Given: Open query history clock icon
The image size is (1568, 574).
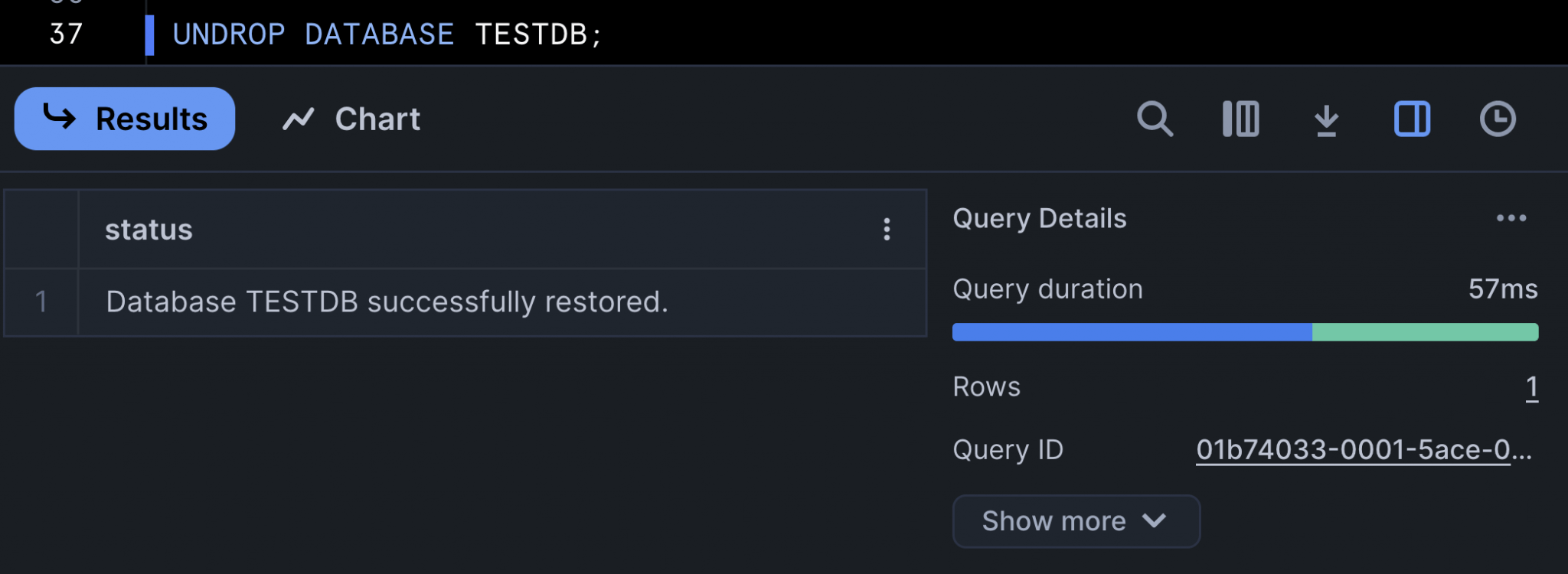Looking at the screenshot, I should (1498, 119).
